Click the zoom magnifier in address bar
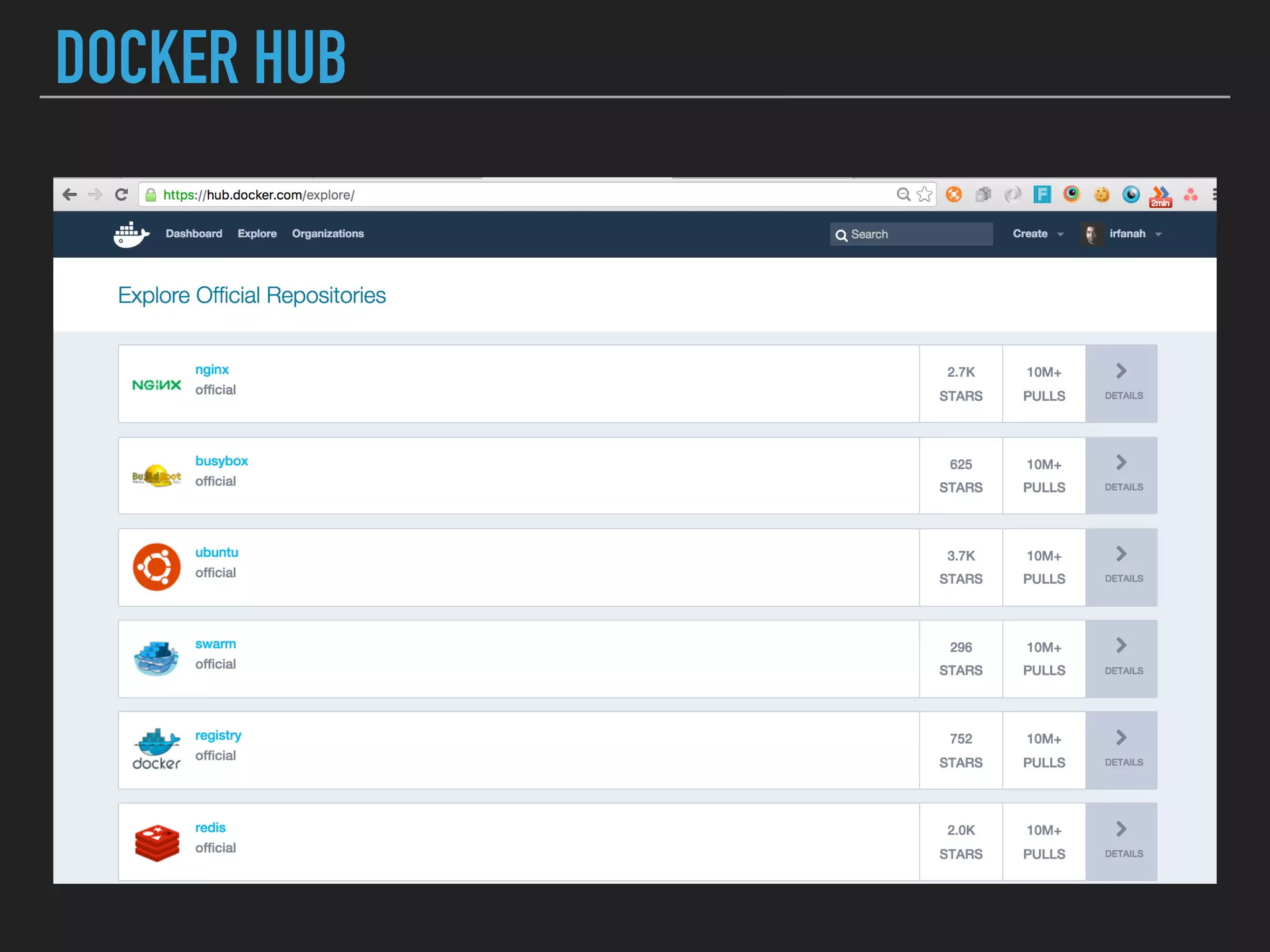The image size is (1270, 952). pyautogui.click(x=904, y=195)
